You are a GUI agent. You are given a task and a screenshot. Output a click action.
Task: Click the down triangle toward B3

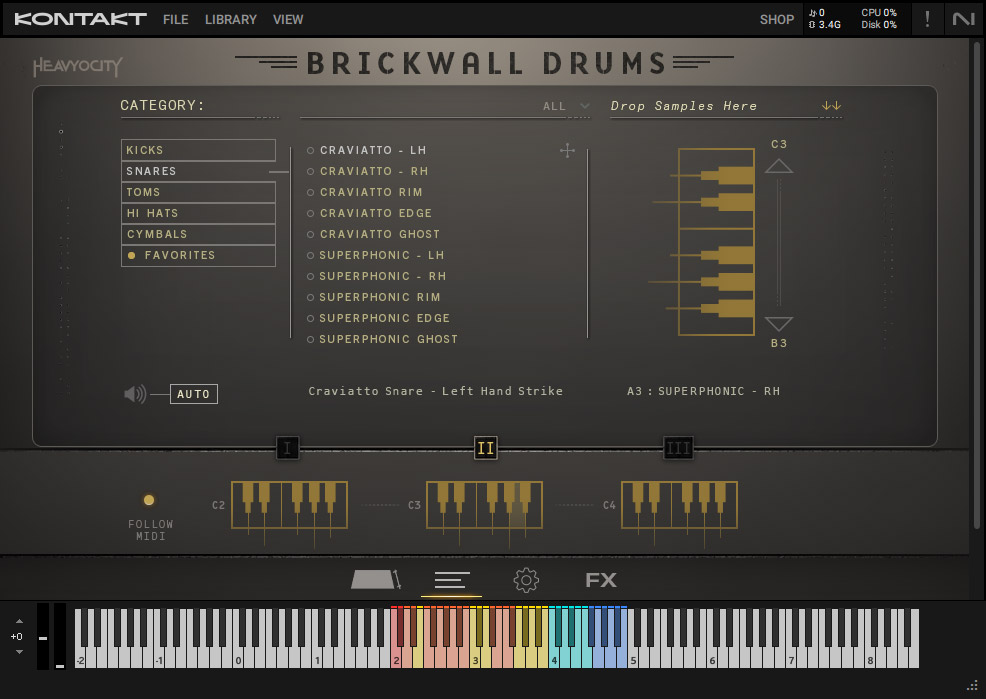pyautogui.click(x=778, y=324)
